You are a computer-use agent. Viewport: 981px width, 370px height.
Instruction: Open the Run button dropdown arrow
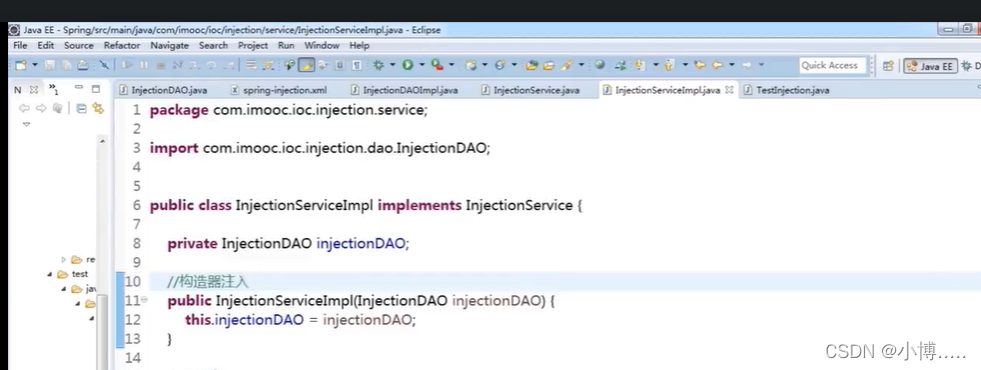click(x=422, y=64)
